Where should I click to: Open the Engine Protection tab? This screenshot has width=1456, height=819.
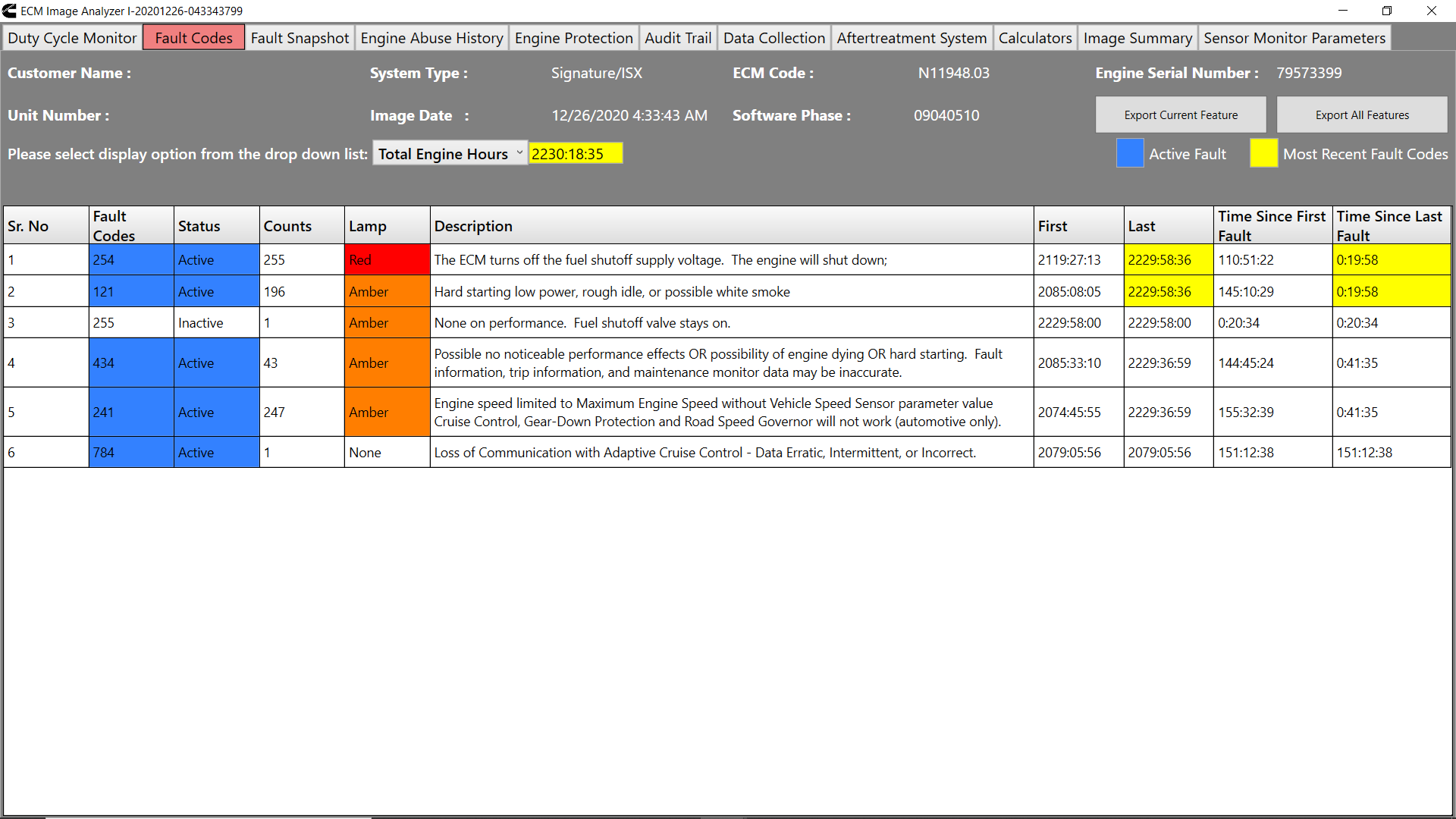573,37
